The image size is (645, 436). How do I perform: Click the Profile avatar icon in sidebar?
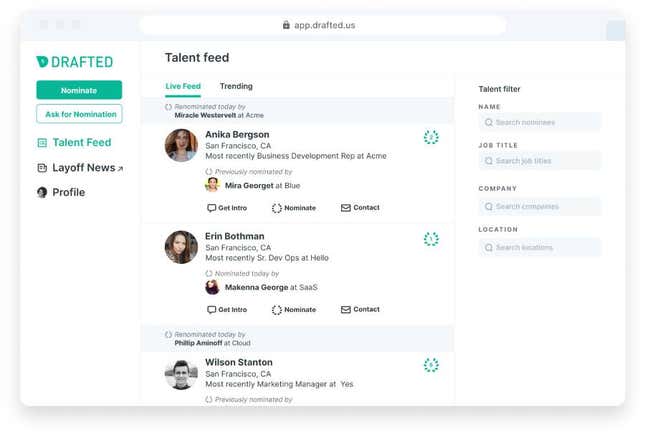pos(42,192)
